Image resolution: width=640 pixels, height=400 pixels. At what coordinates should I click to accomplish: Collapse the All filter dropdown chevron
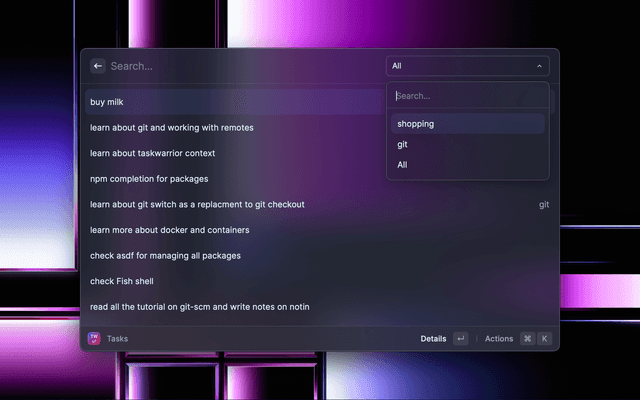pyautogui.click(x=540, y=66)
